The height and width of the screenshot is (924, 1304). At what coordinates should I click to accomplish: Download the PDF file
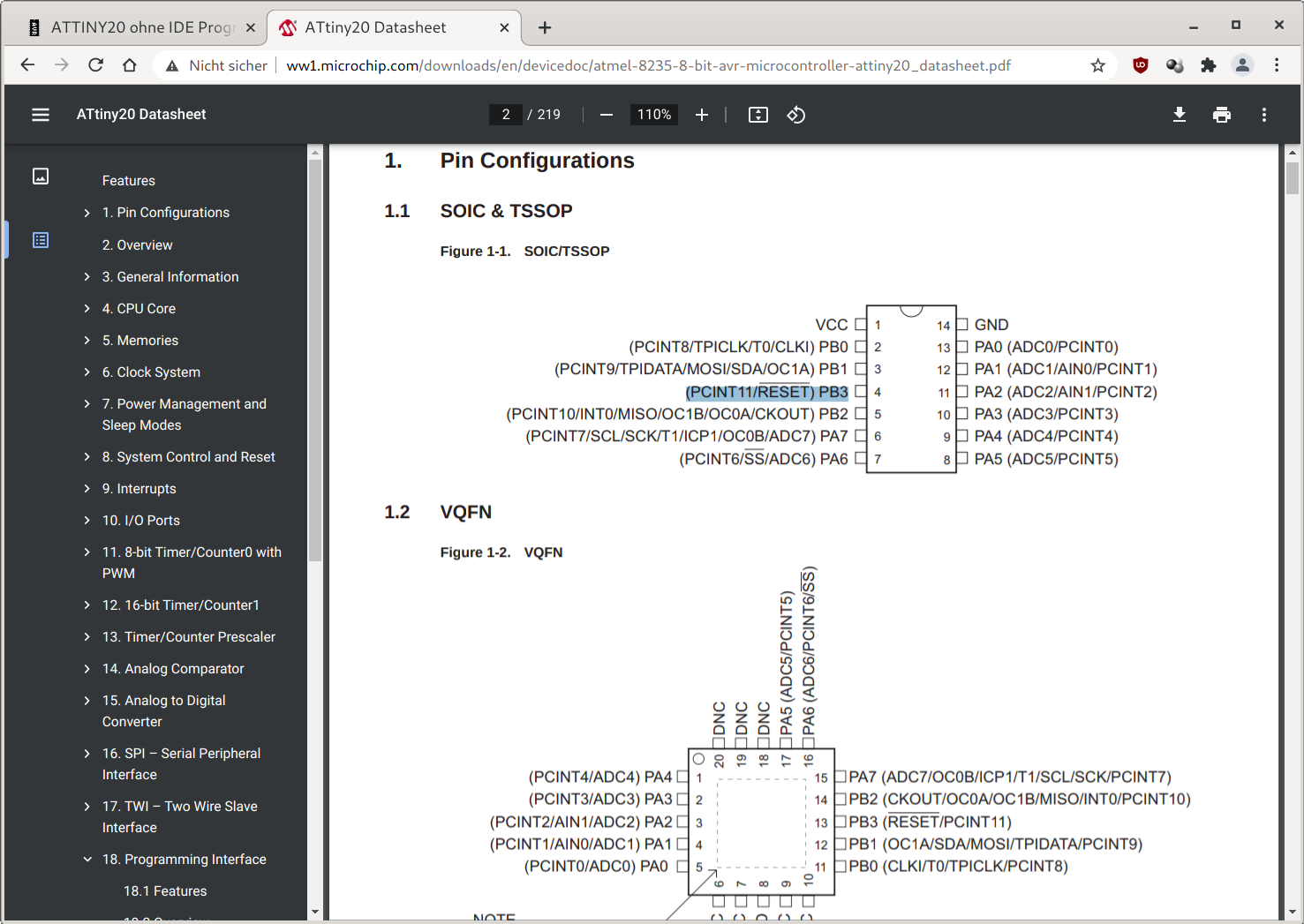1180,115
